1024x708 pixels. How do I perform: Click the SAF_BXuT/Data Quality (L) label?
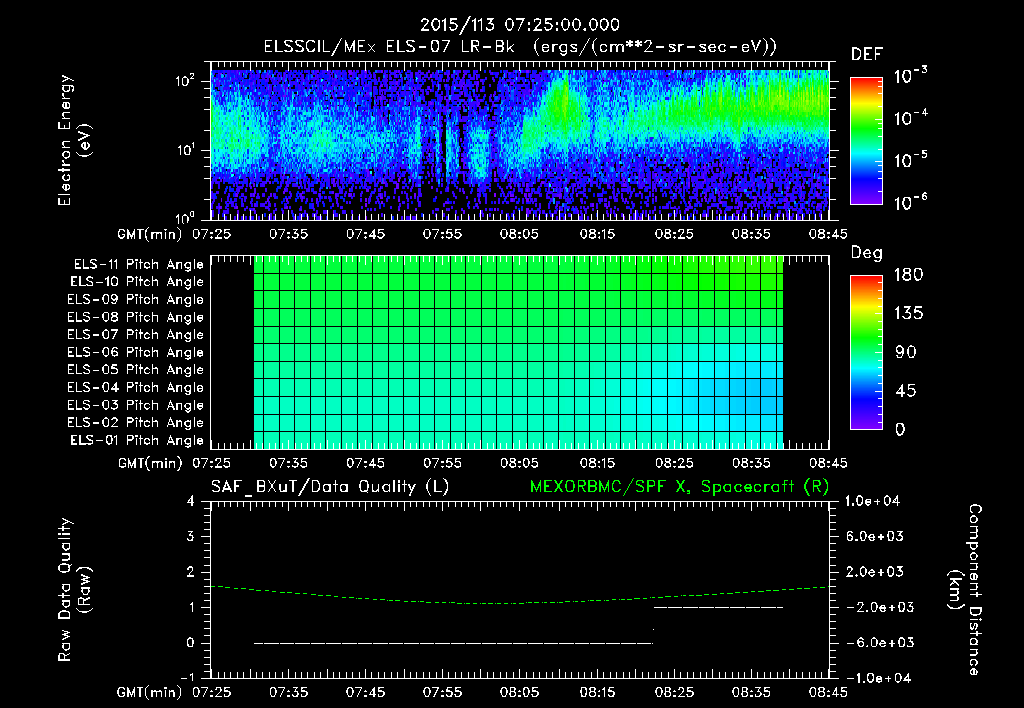point(330,487)
